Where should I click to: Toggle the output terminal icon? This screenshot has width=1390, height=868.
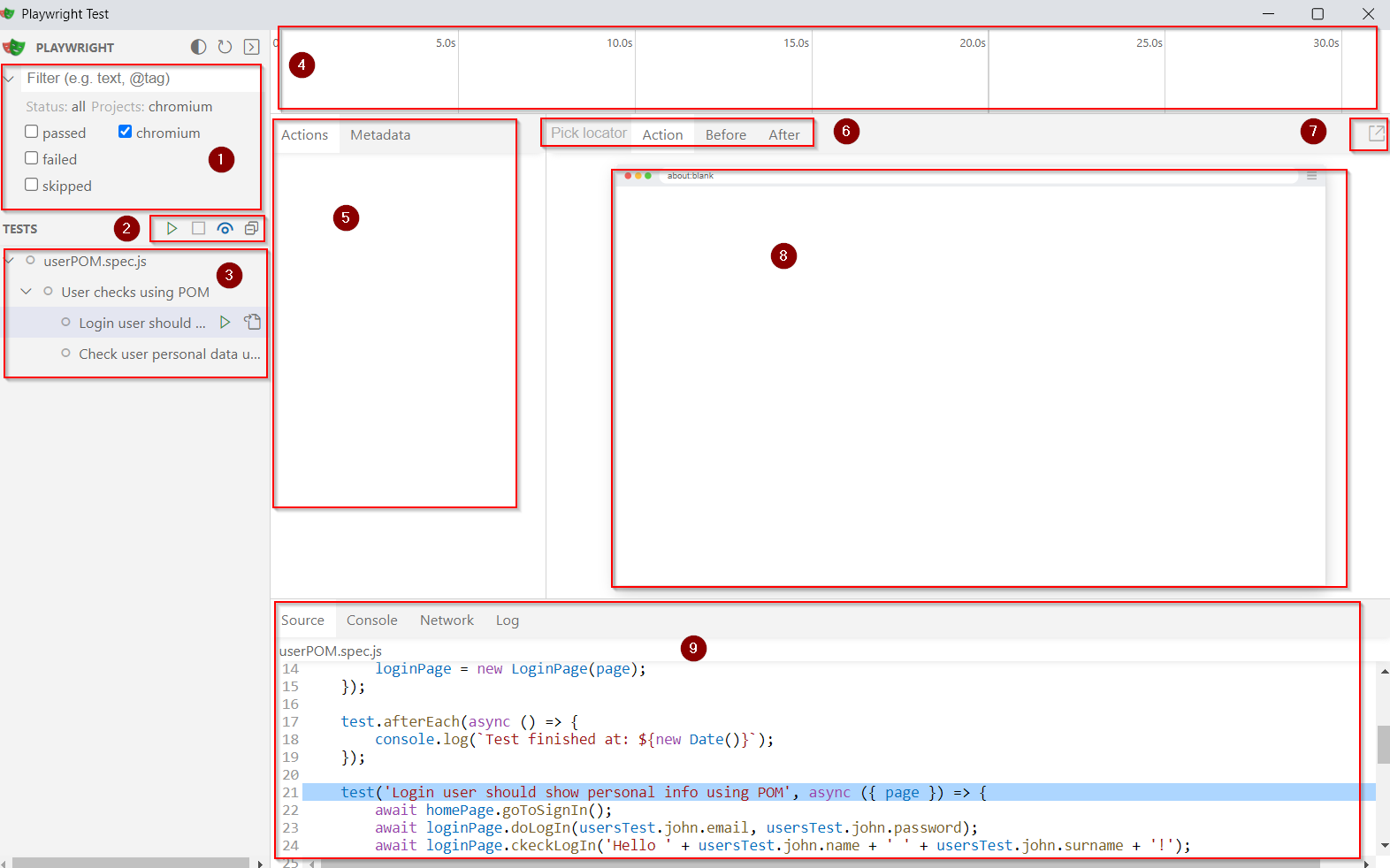click(x=252, y=47)
